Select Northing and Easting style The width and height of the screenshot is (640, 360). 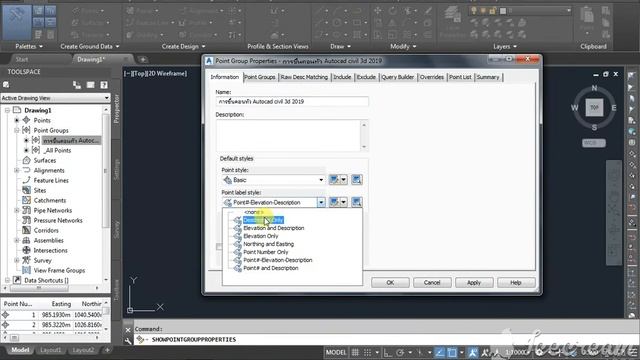268,244
